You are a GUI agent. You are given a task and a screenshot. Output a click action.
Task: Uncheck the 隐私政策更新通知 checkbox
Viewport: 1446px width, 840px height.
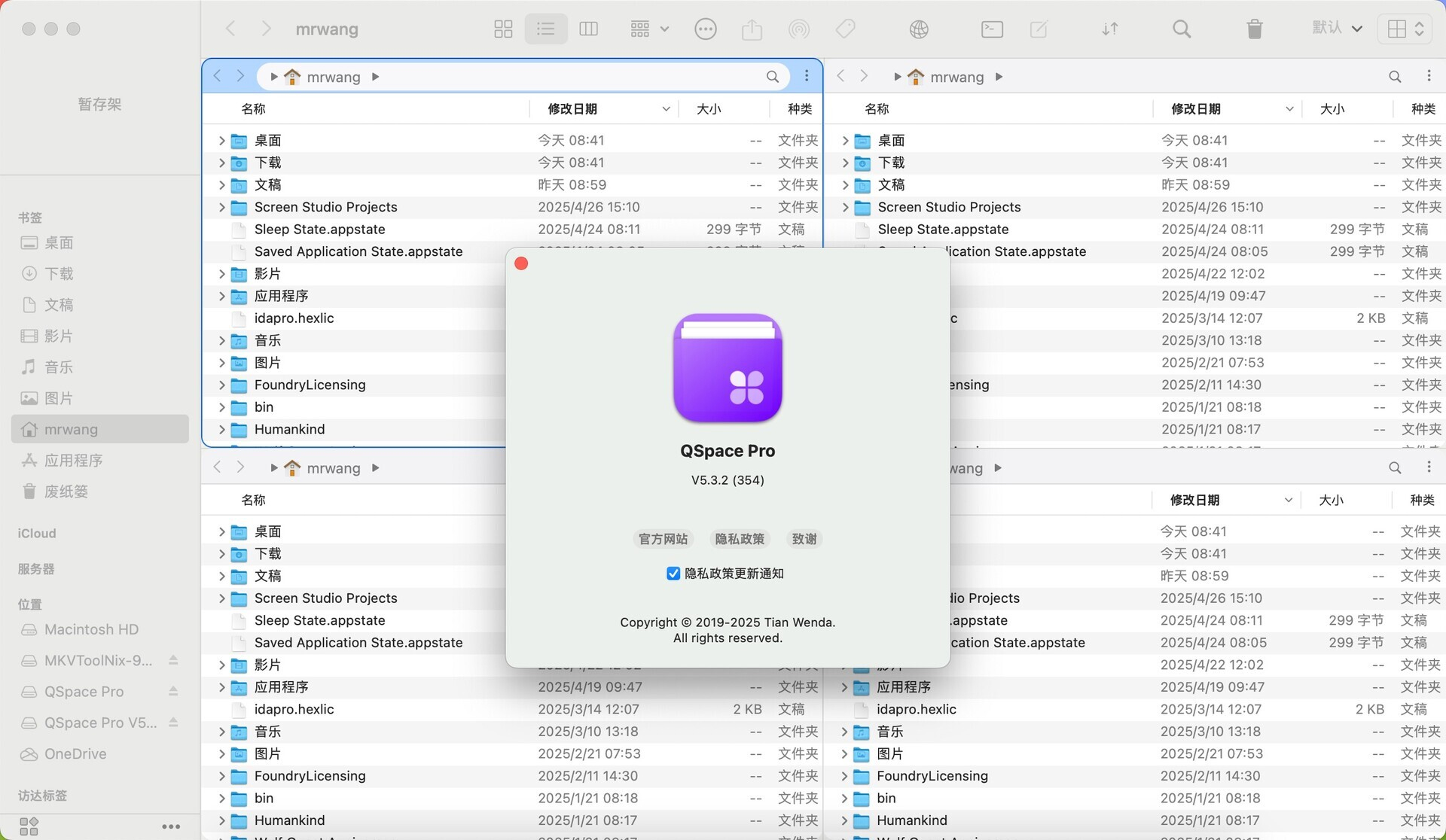[673, 574]
